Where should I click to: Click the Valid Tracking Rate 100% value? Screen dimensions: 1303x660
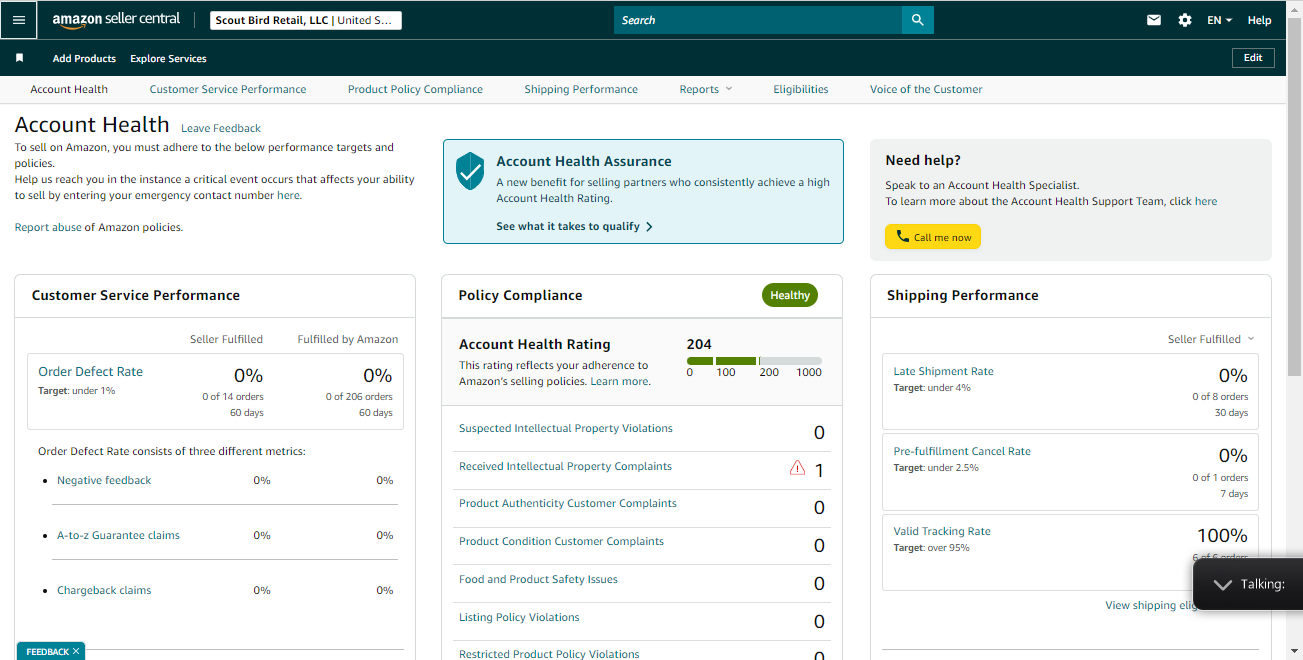[1222, 535]
